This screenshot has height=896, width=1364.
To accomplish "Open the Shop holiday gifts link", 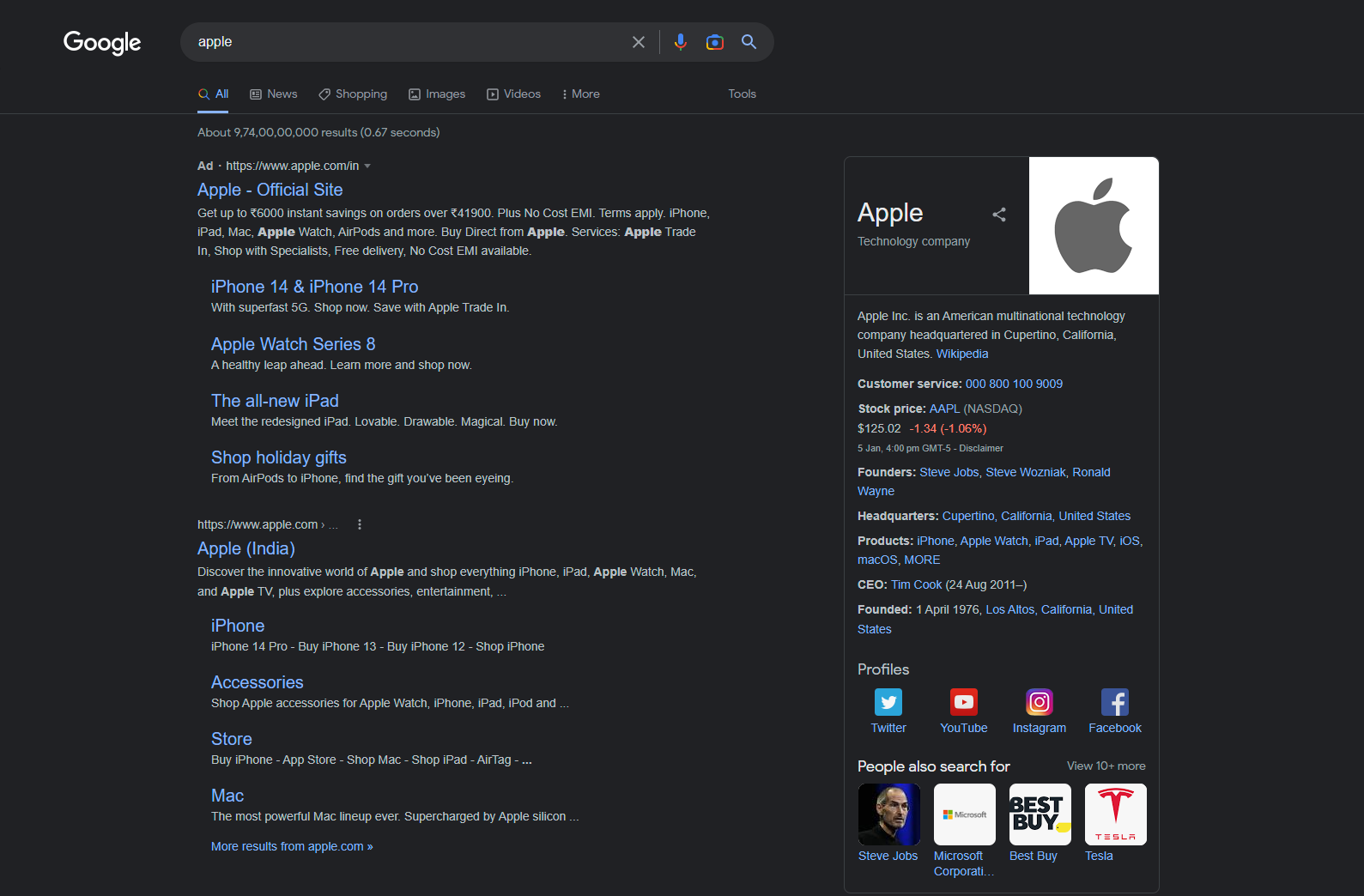I will [x=279, y=457].
